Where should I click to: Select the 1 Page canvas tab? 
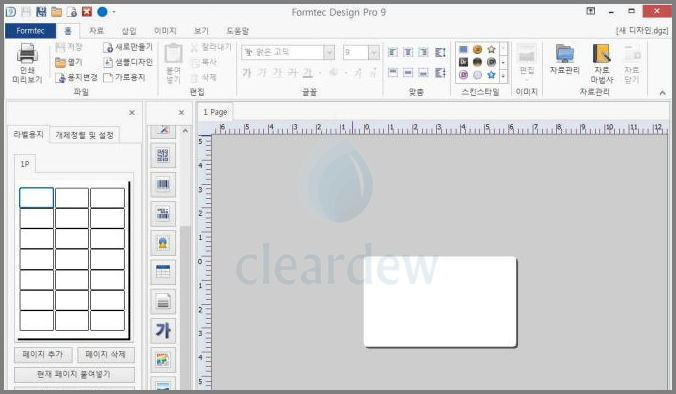(x=215, y=112)
